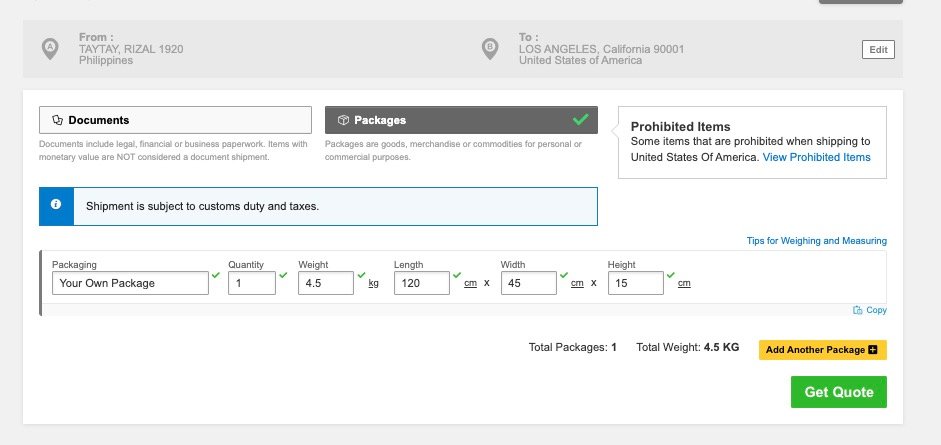Select the Packages shipment type
The height and width of the screenshot is (445, 941).
point(461,120)
